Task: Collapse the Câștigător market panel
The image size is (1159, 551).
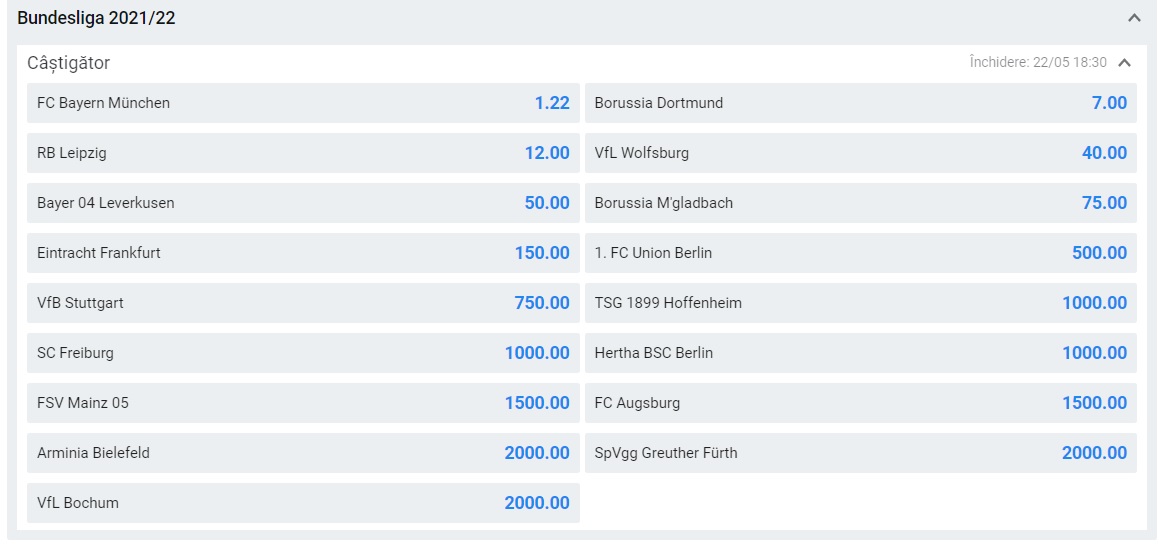Action: point(1125,63)
